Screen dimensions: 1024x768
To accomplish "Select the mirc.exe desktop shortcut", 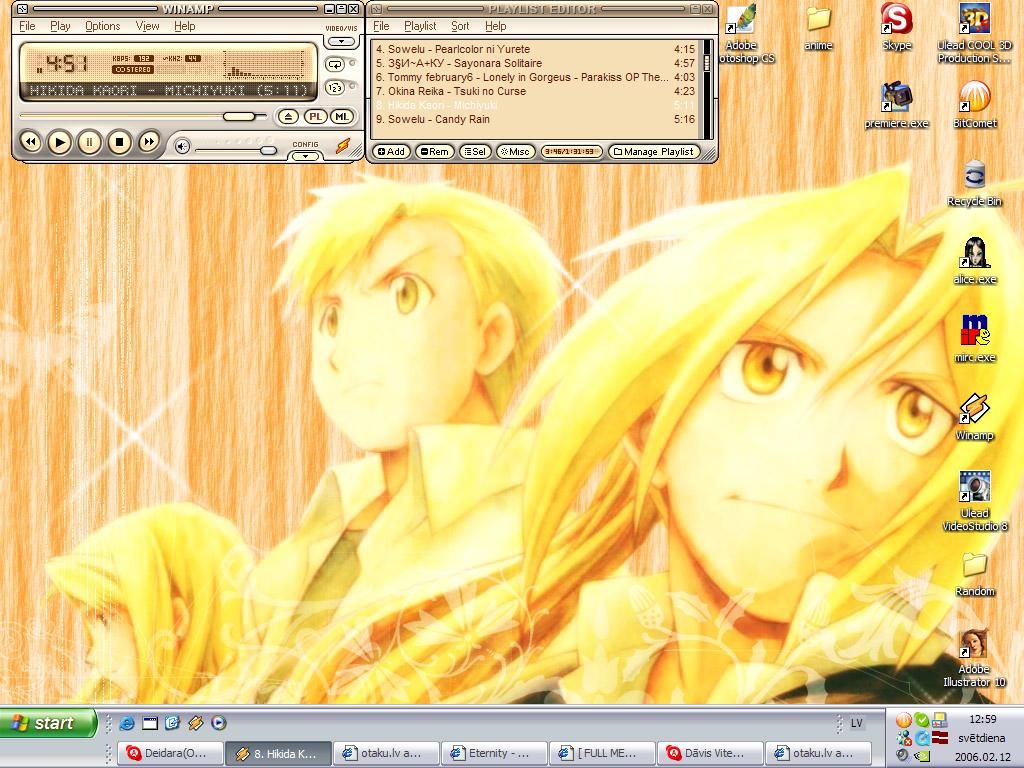I will (x=974, y=339).
